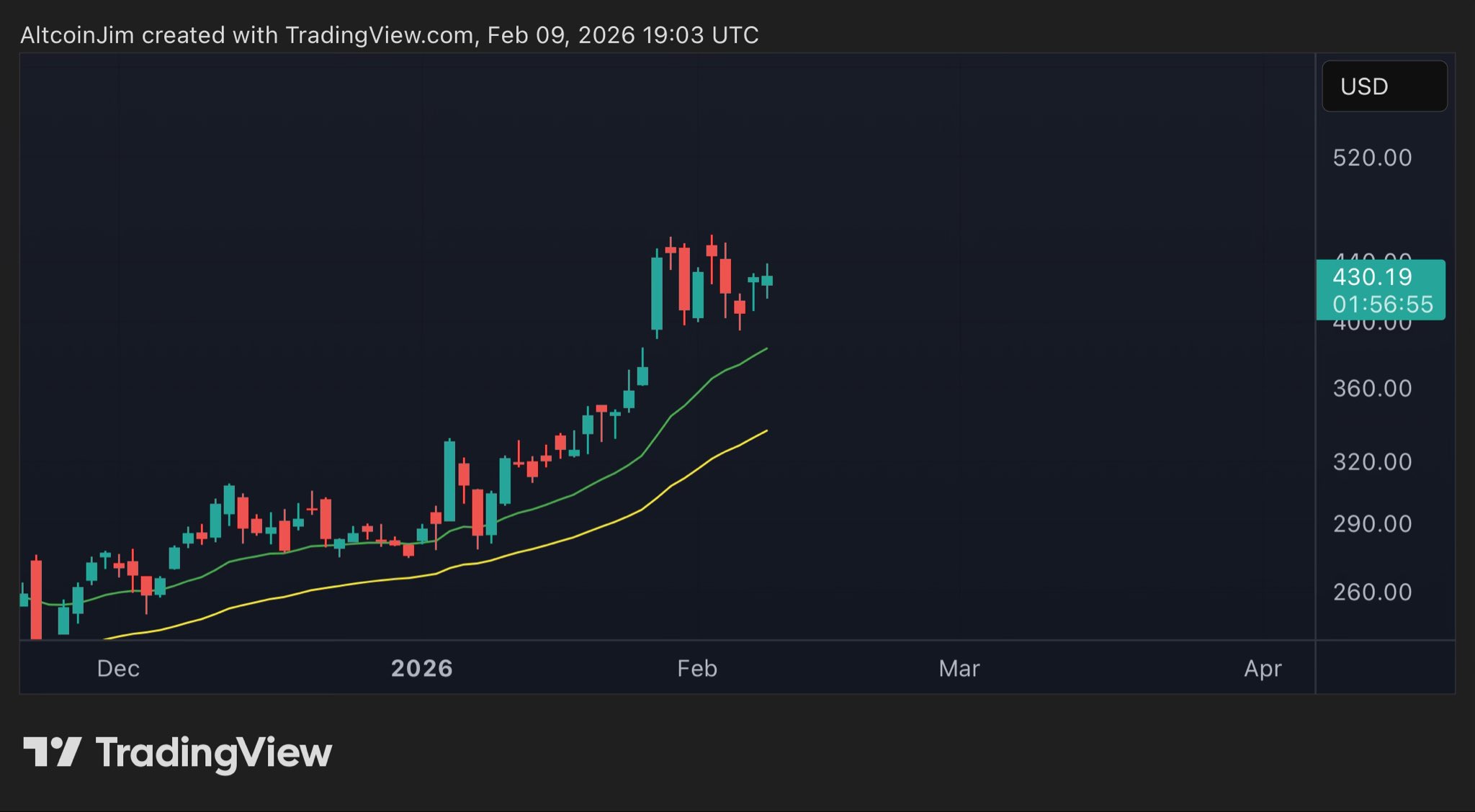The image size is (1475, 812).
Task: Click the TradingView logo icon
Action: (52, 752)
